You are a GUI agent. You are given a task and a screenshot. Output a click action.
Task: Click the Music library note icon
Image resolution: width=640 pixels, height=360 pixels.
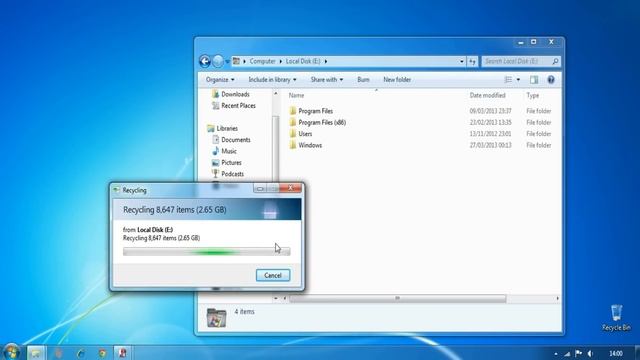tap(215, 151)
